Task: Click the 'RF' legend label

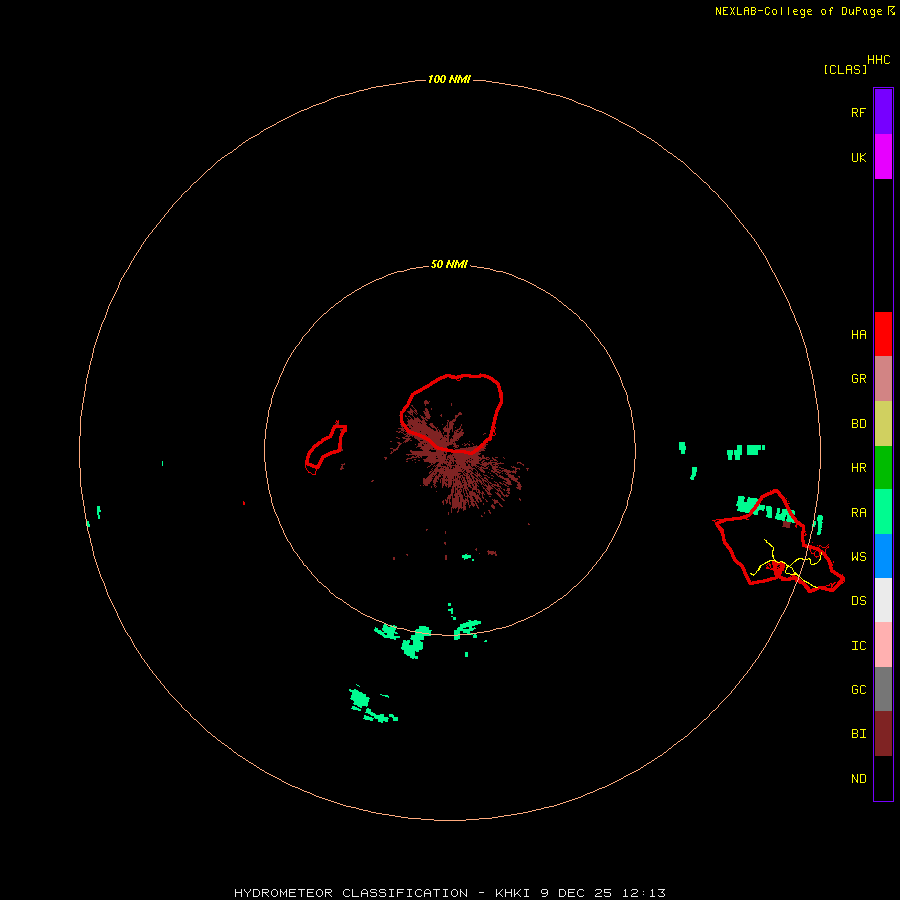Action: click(858, 112)
